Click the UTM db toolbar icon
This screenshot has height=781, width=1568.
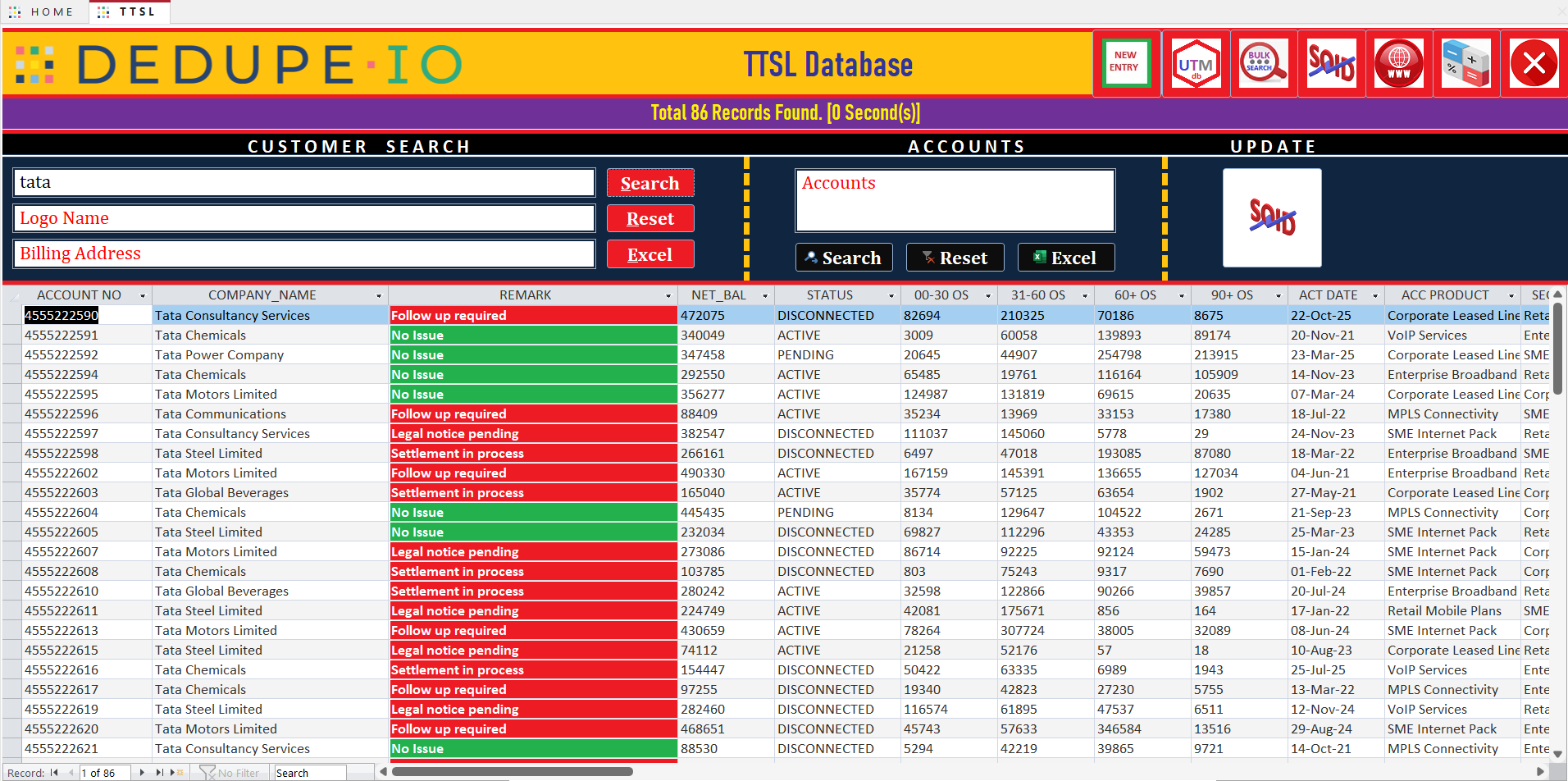pos(1195,62)
